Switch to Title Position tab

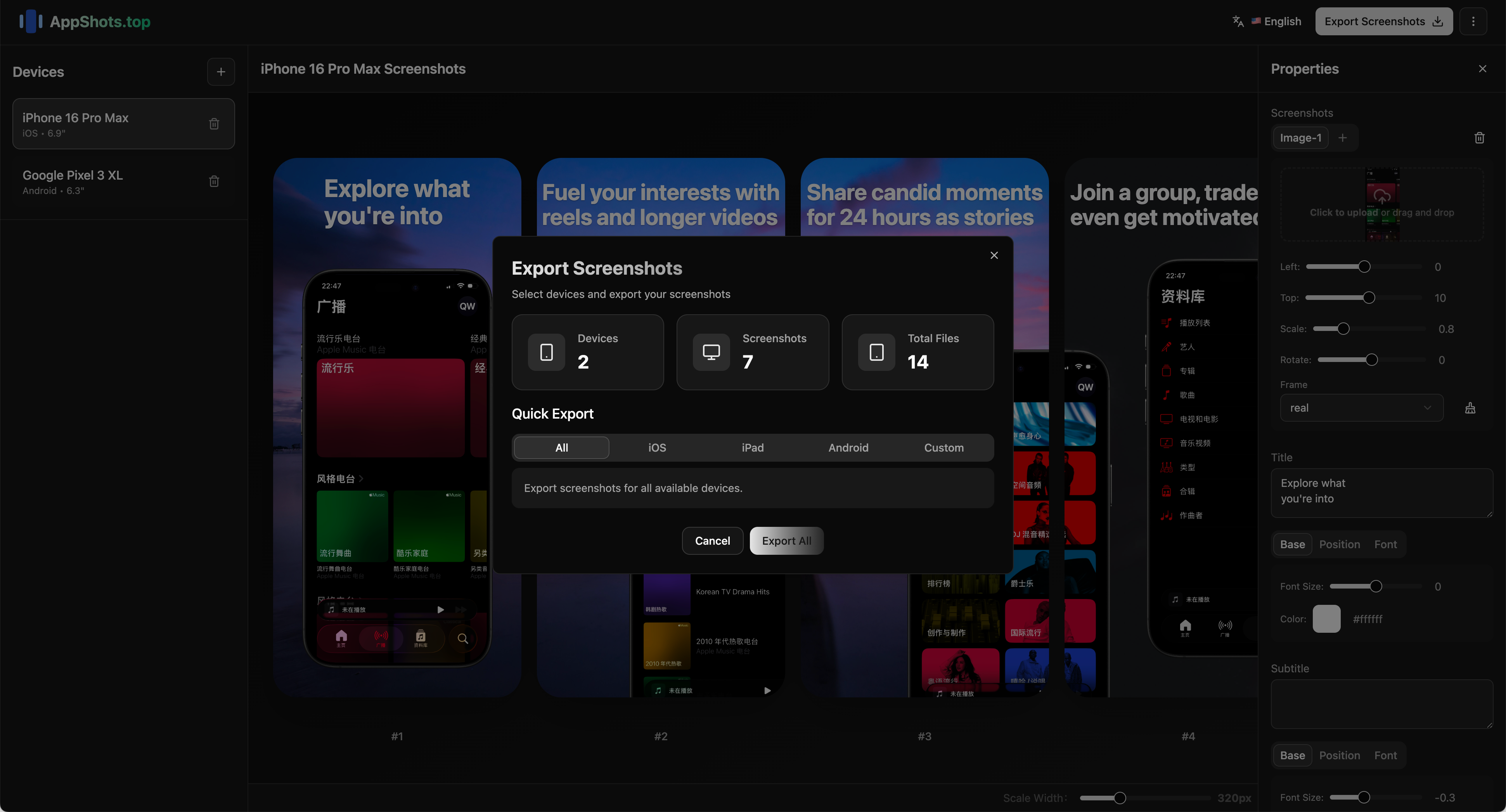coord(1340,544)
